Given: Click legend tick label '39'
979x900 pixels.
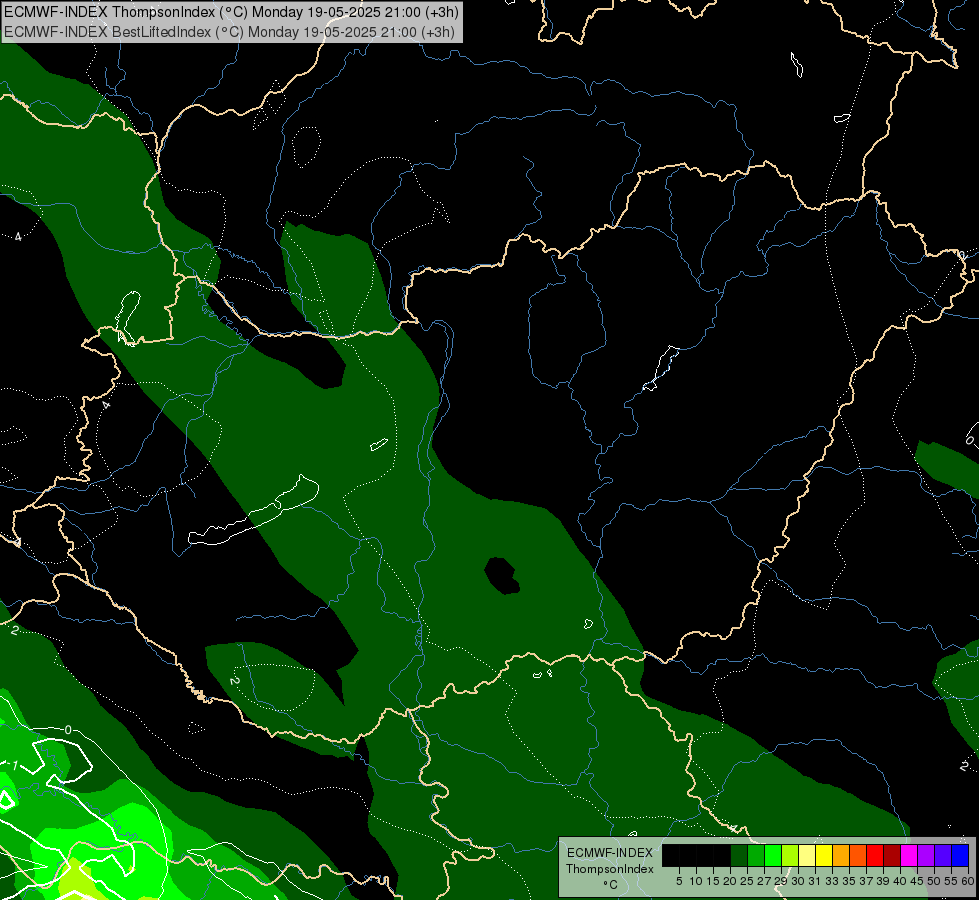Looking at the screenshot, I should [883, 881].
